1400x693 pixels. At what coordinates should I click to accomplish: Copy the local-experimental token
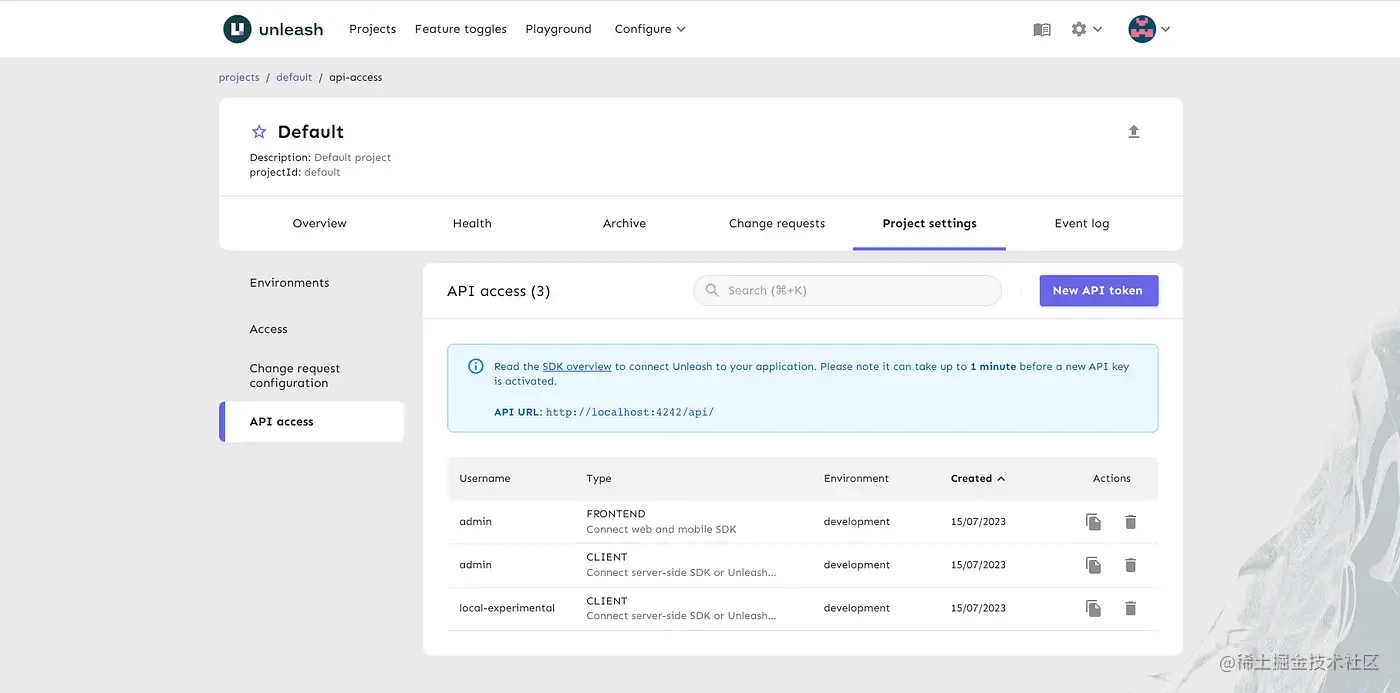click(1093, 608)
